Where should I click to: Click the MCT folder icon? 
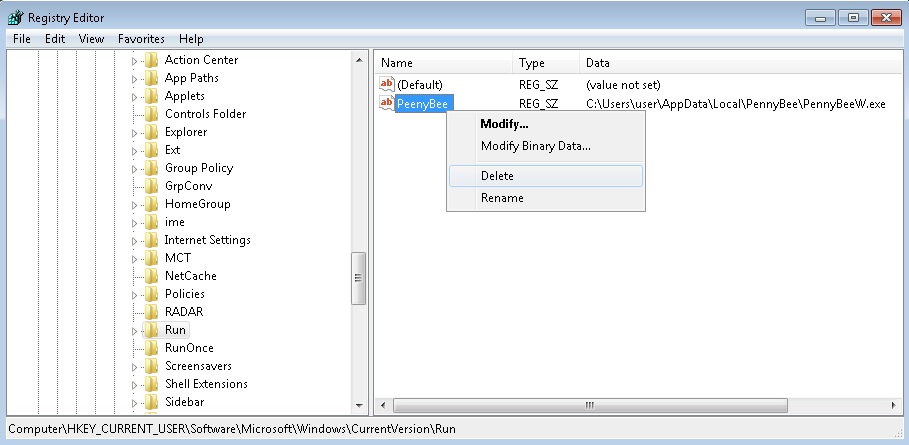pyautogui.click(x=151, y=258)
